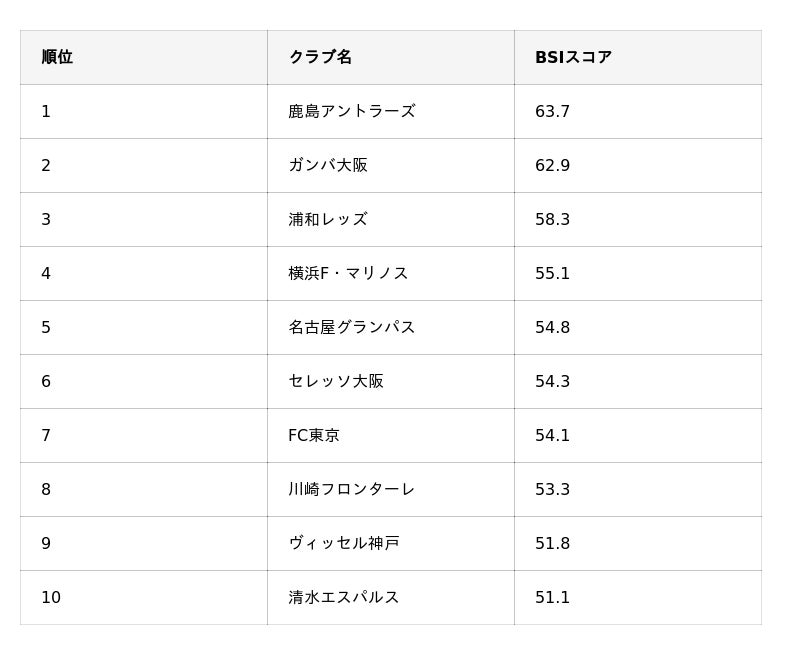
Task: Click the 55.1 score cell
Action: coord(638,273)
